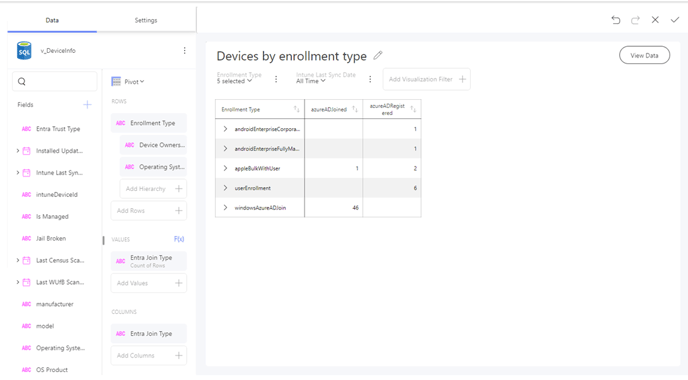
Task: Open the F(x) calculated values editor
Action: click(x=179, y=239)
